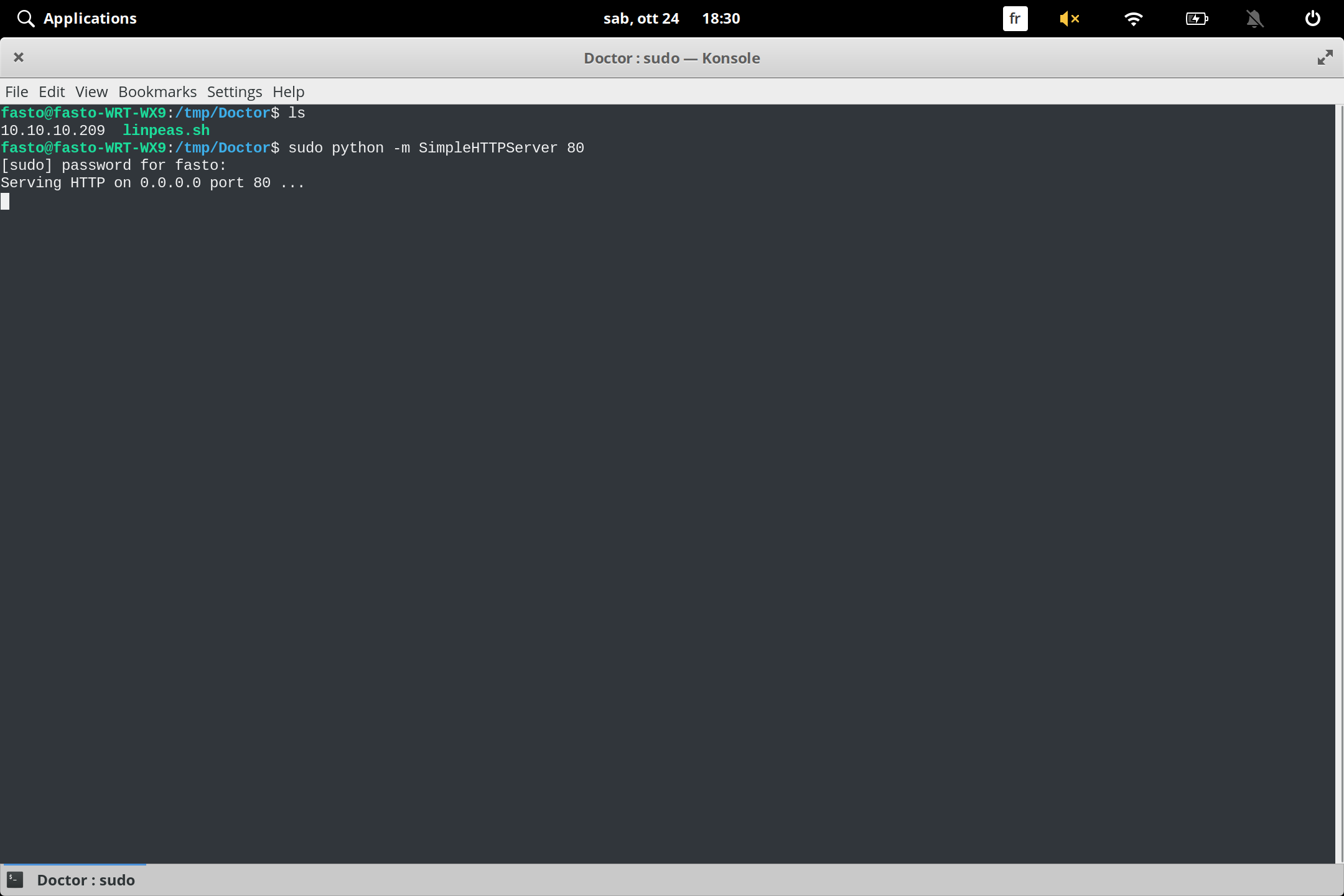Open the Bookmarks menu
The height and width of the screenshot is (896, 1344).
click(x=157, y=91)
